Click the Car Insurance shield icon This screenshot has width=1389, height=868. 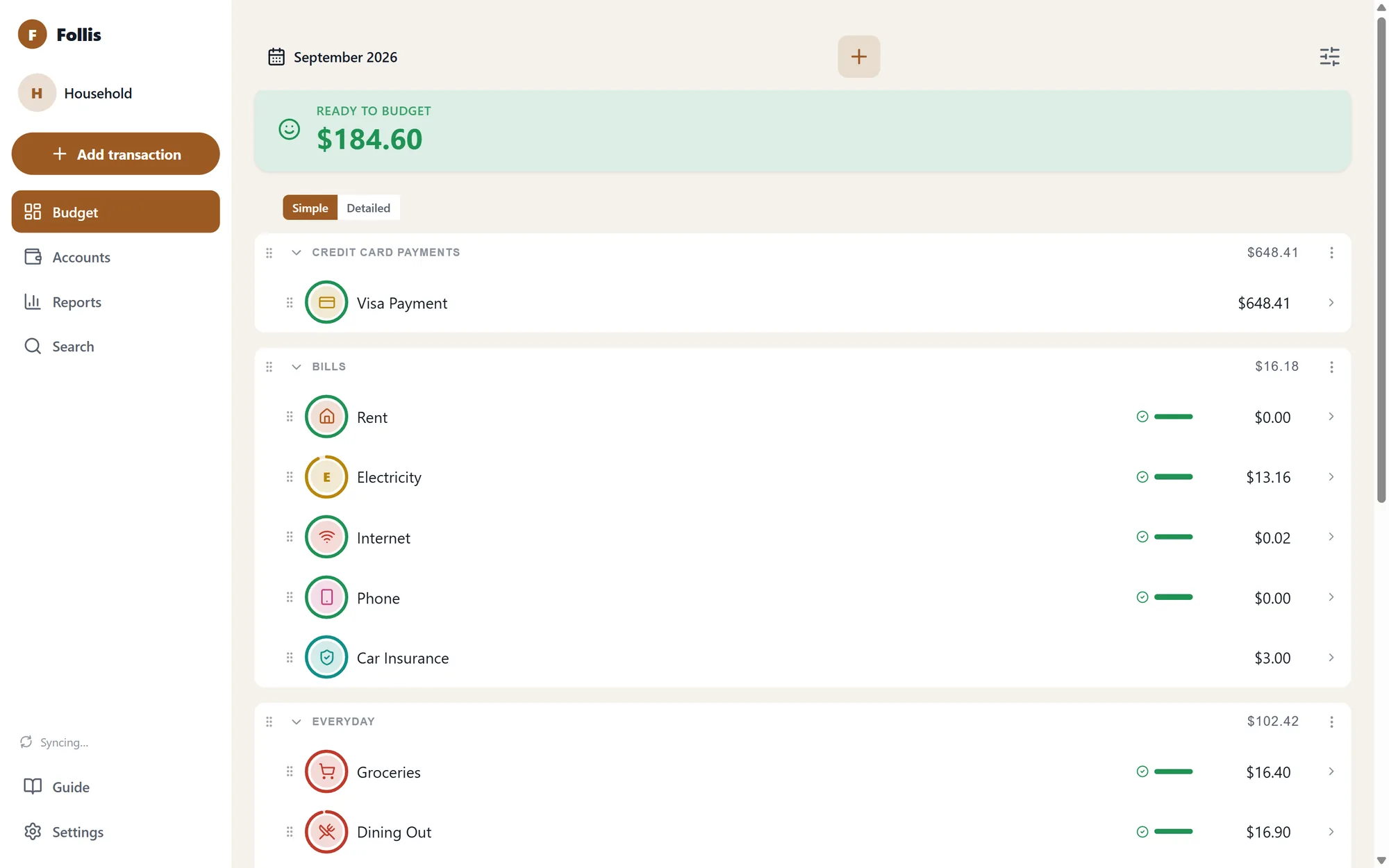click(x=326, y=658)
